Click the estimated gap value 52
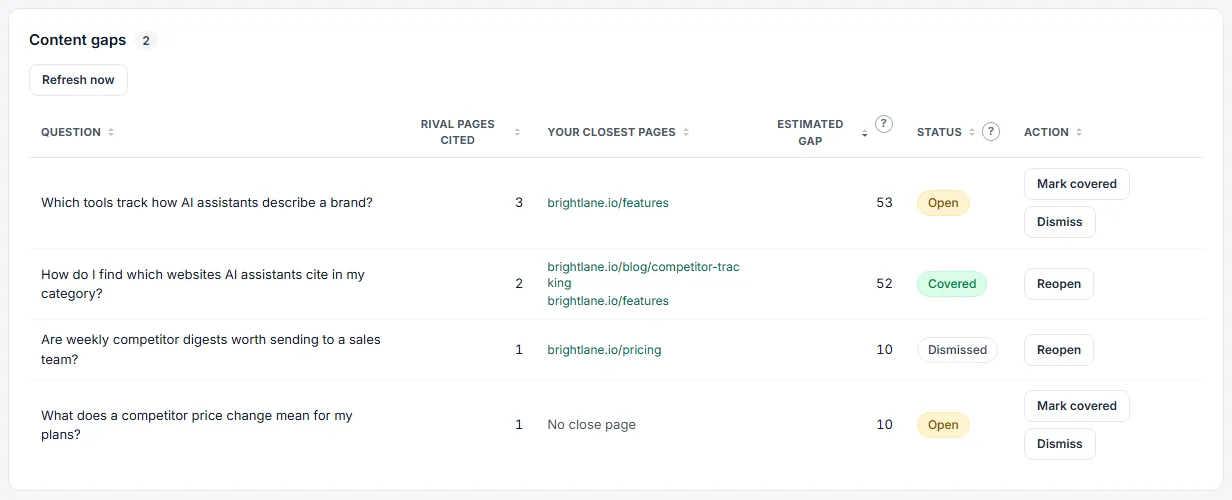The height and width of the screenshot is (500, 1232). click(884, 284)
